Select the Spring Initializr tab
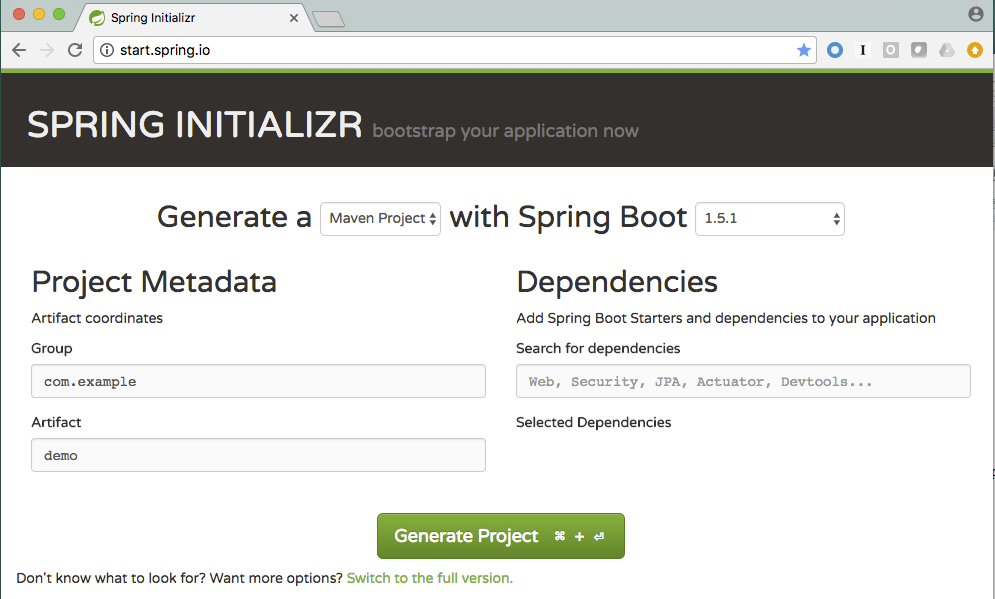The height and width of the screenshot is (599, 995). (194, 18)
